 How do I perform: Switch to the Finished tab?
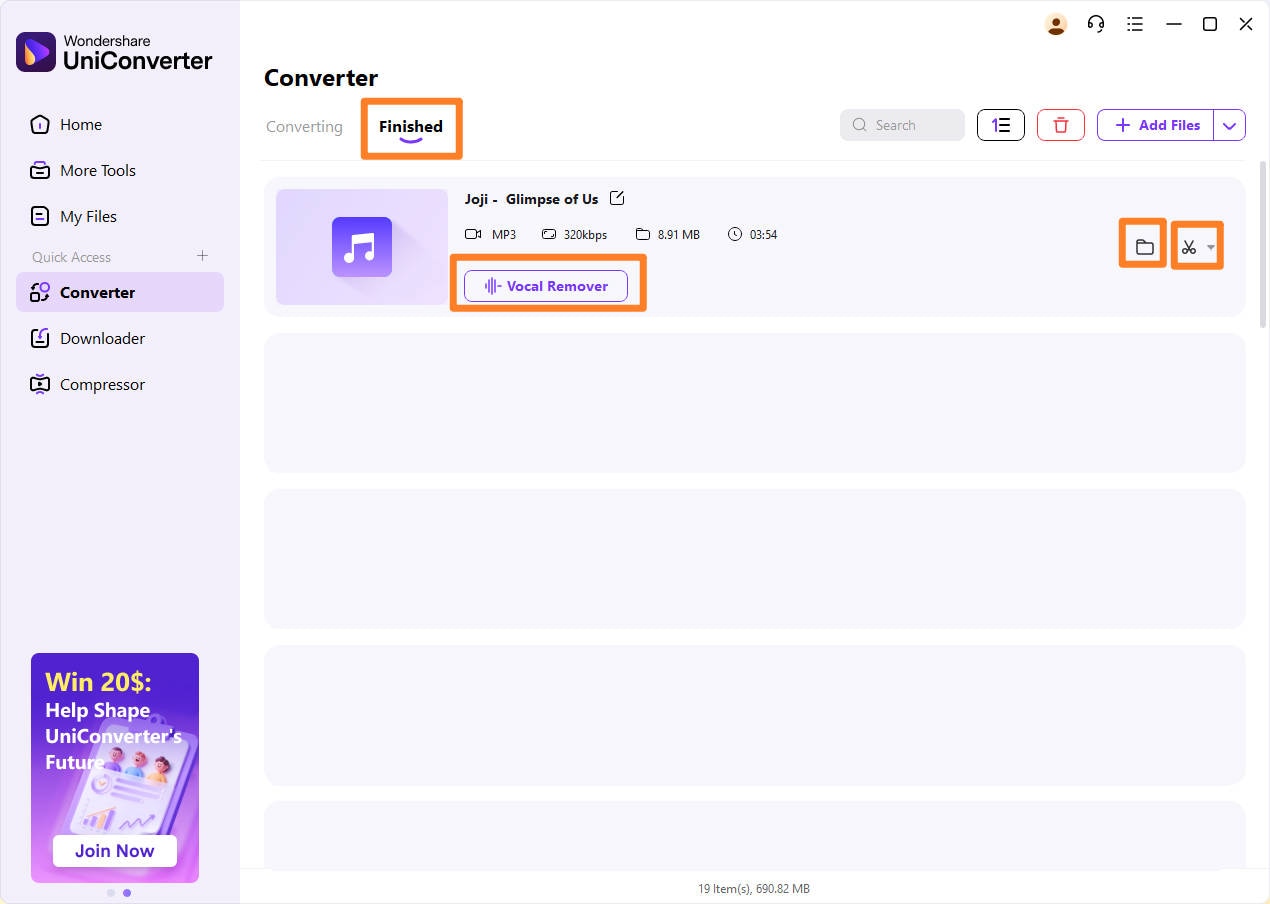click(x=411, y=127)
